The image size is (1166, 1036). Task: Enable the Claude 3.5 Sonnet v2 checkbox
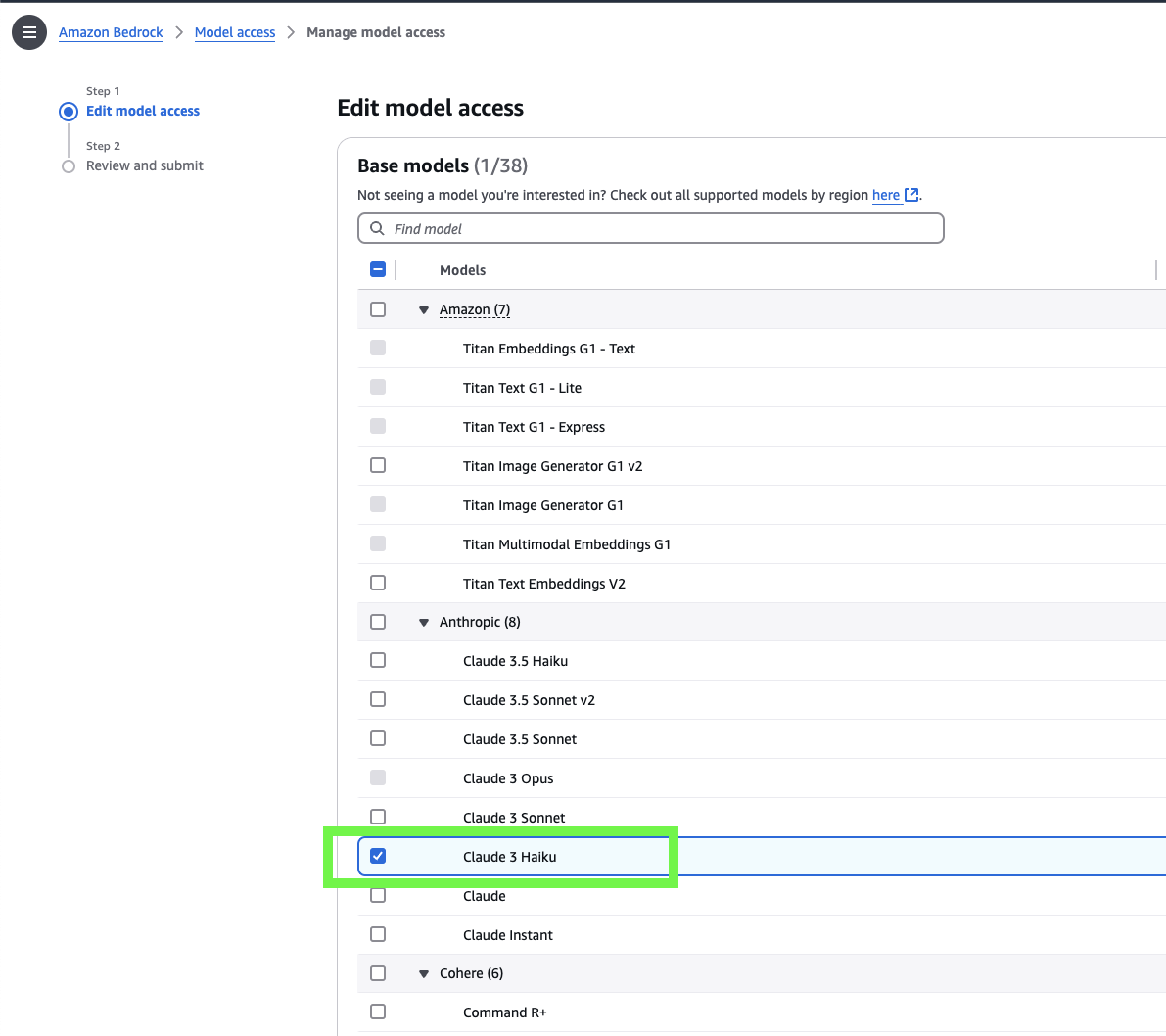378,700
